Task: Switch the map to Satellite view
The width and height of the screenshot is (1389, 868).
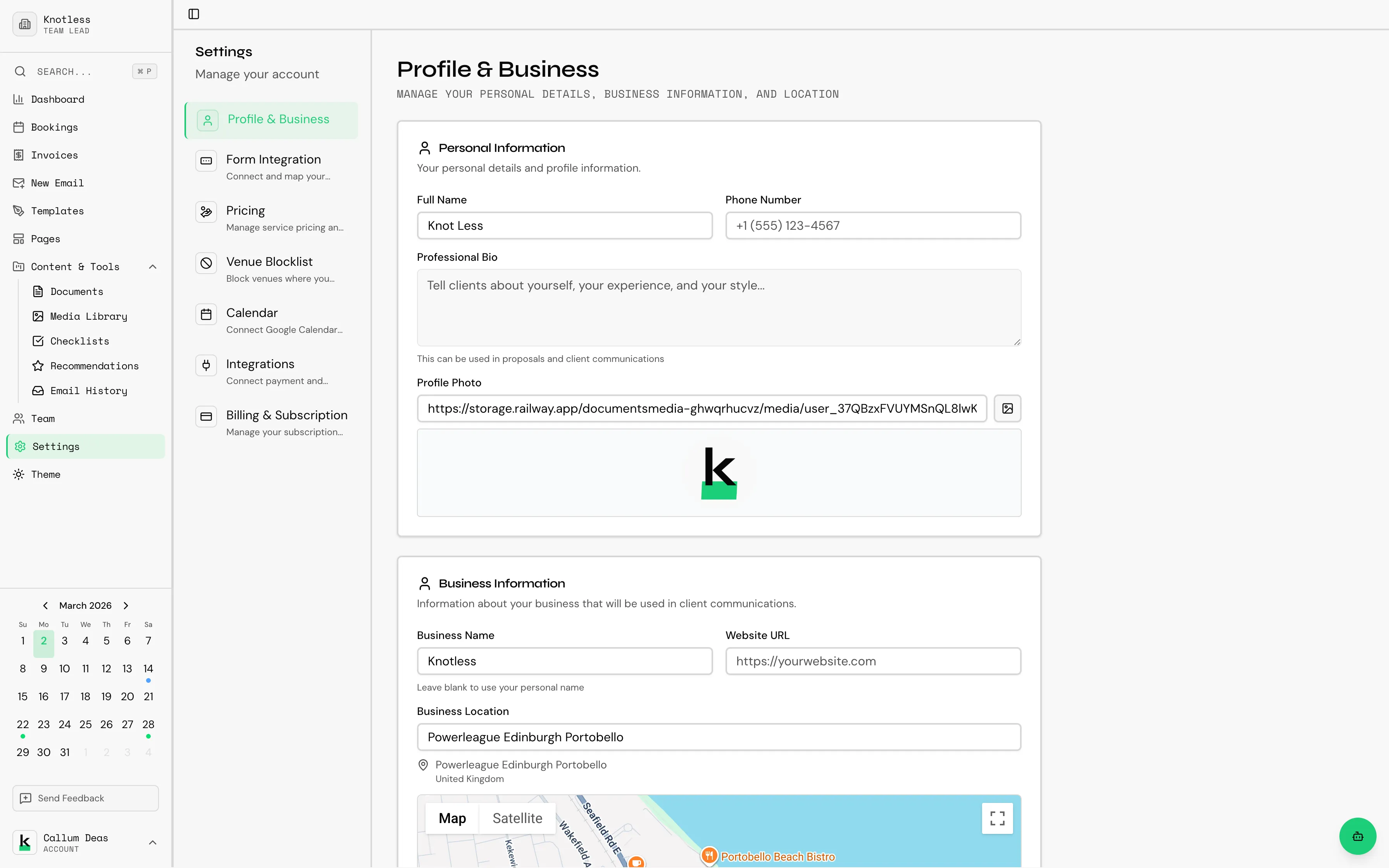Action: 516,818
